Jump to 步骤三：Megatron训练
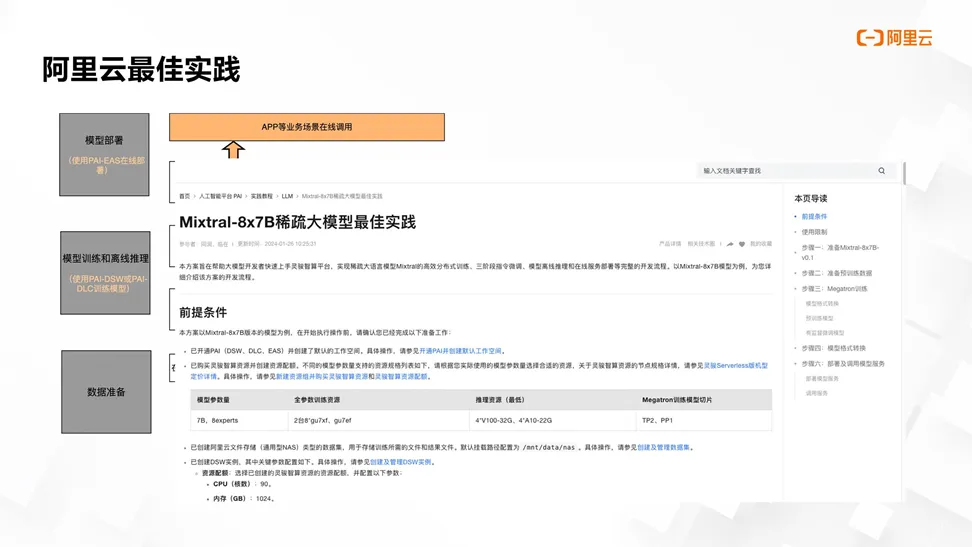Image resolution: width=972 pixels, height=547 pixels. point(834,288)
